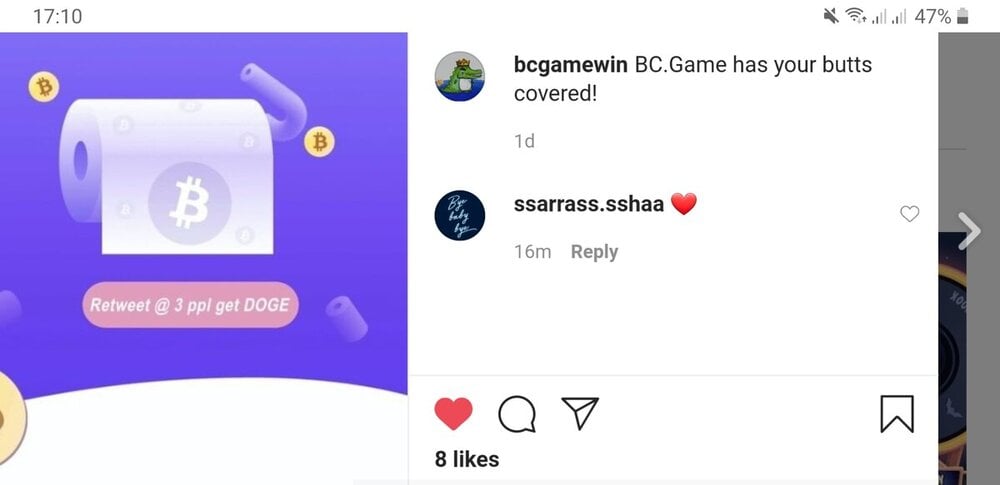Tap the muted sound status icon
The image size is (1000, 485).
coord(831,17)
